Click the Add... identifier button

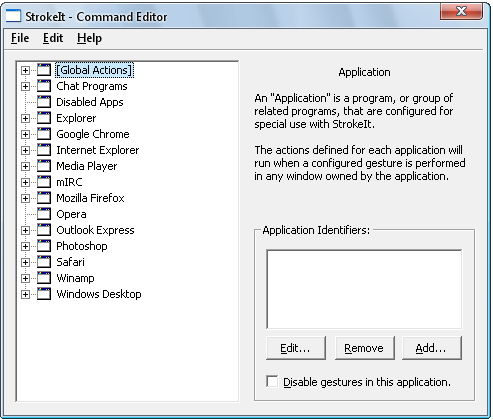pos(432,348)
